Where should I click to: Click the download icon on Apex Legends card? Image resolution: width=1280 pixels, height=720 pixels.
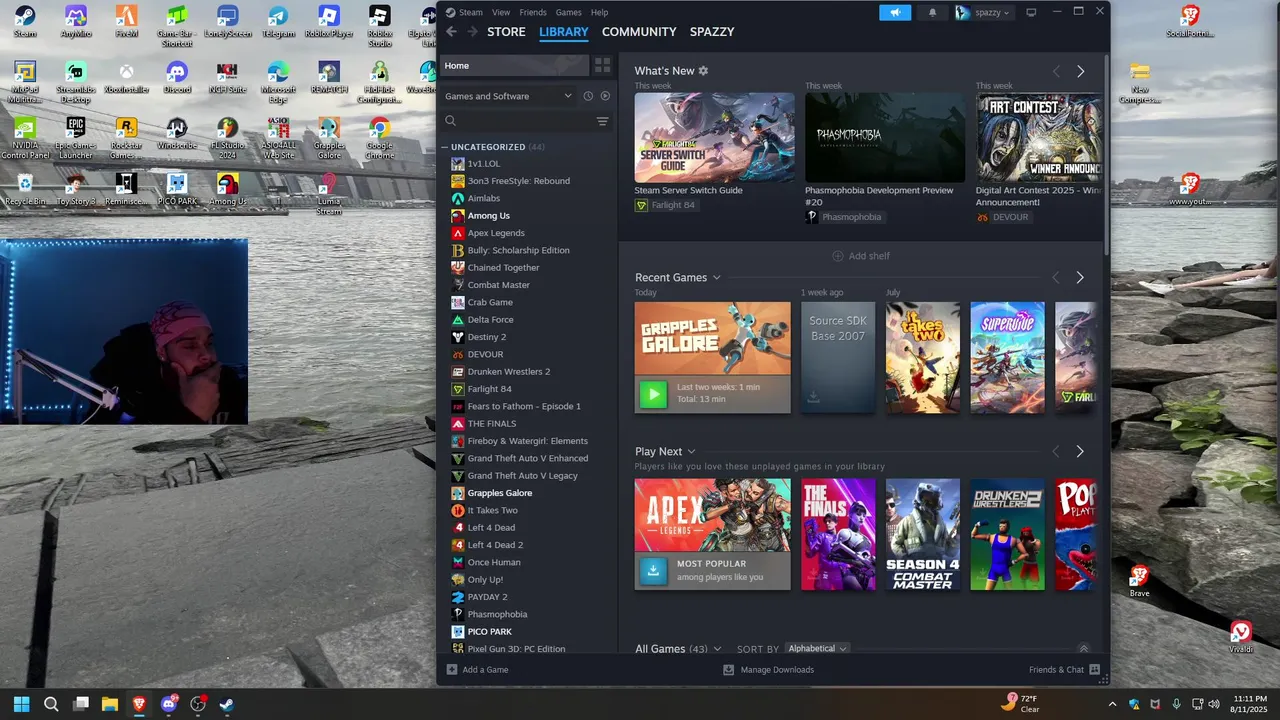click(653, 570)
